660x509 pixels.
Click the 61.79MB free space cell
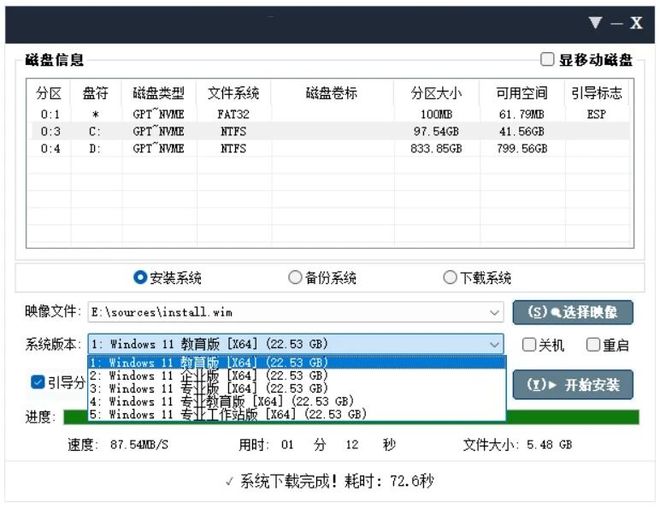point(522,114)
